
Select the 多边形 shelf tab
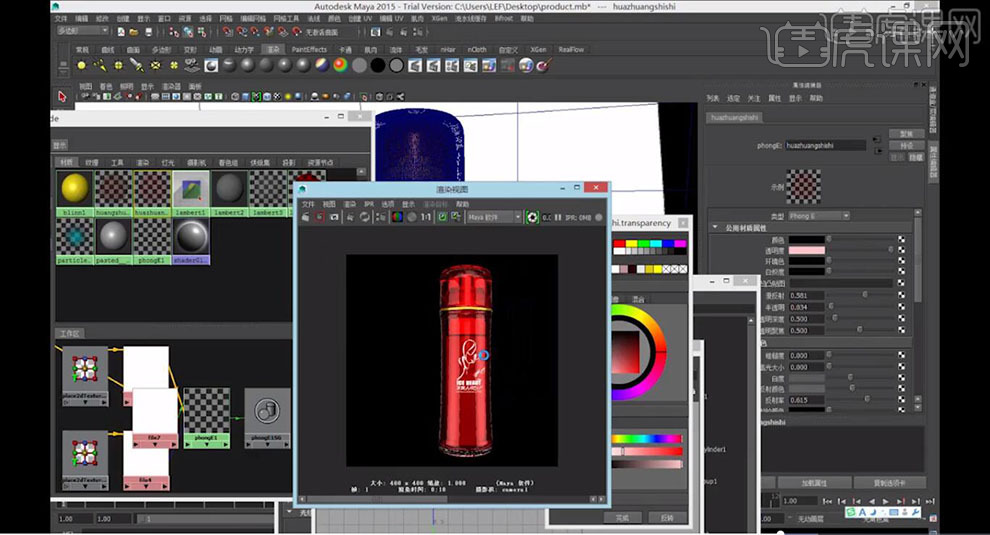click(160, 49)
